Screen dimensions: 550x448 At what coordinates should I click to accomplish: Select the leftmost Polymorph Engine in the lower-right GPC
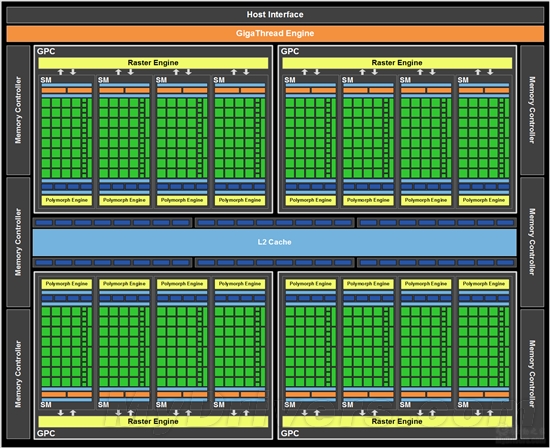tap(311, 284)
